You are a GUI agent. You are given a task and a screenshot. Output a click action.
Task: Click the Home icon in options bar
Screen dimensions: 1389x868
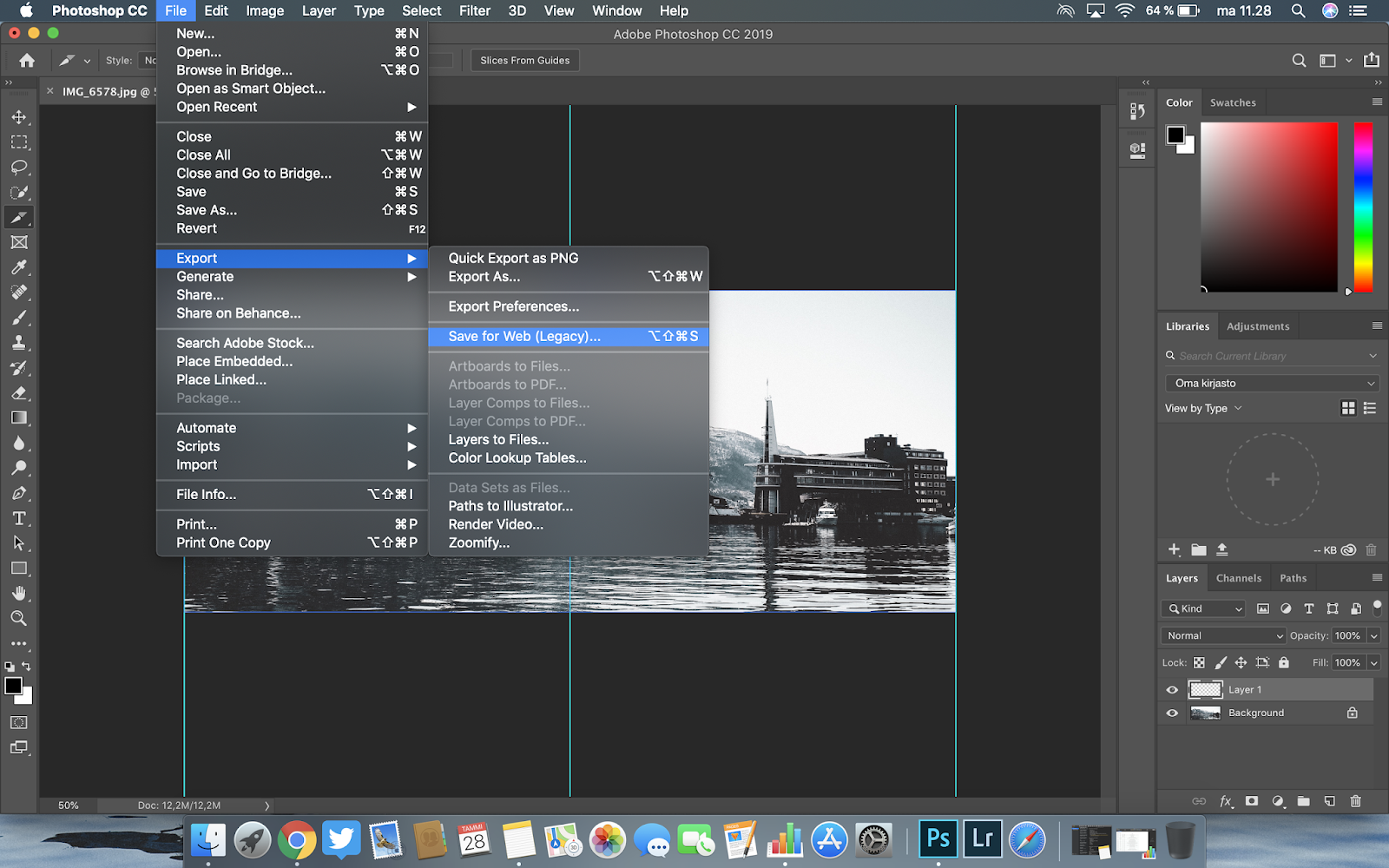[27, 61]
